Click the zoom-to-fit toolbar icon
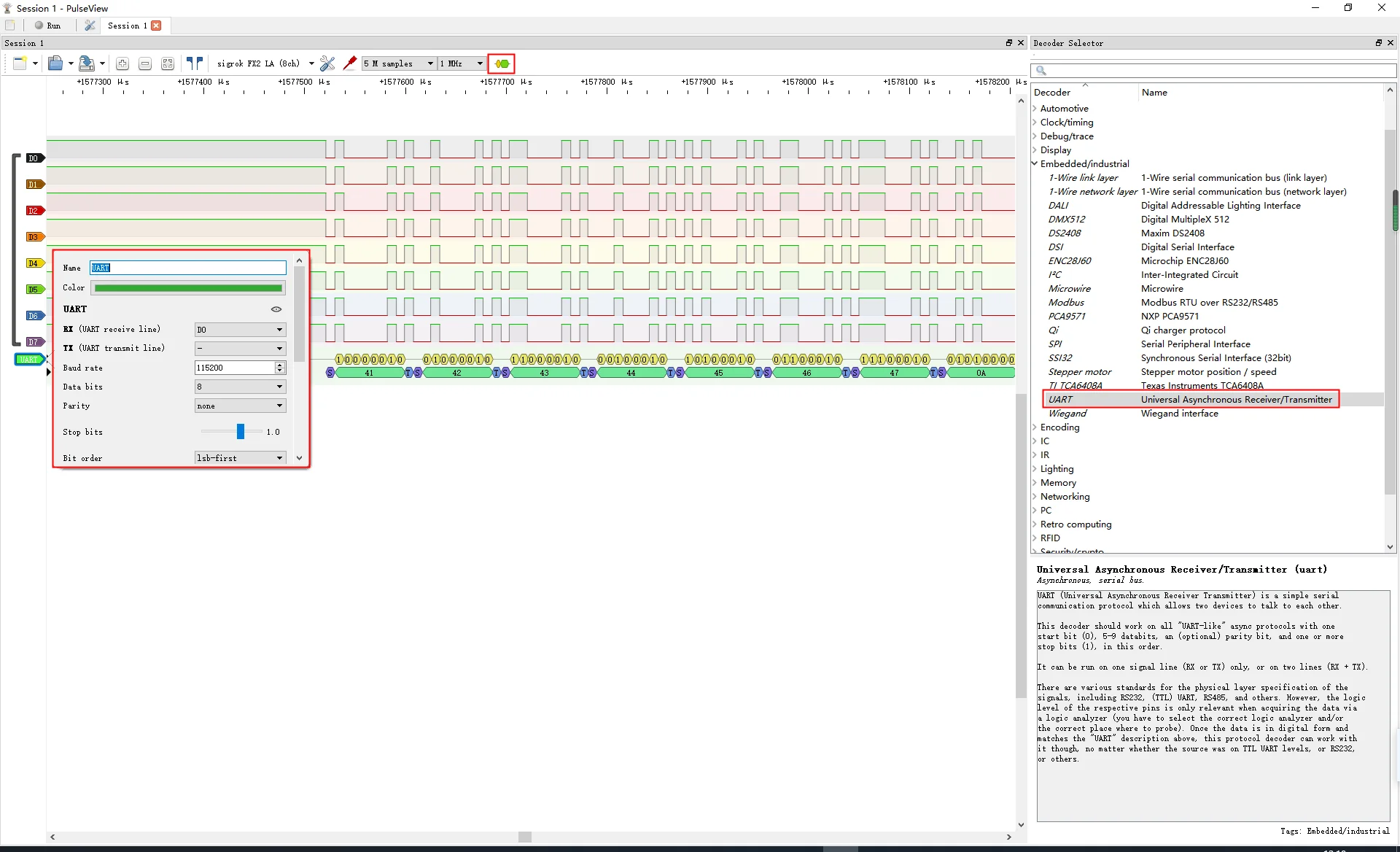The width and height of the screenshot is (1400, 852). (168, 63)
